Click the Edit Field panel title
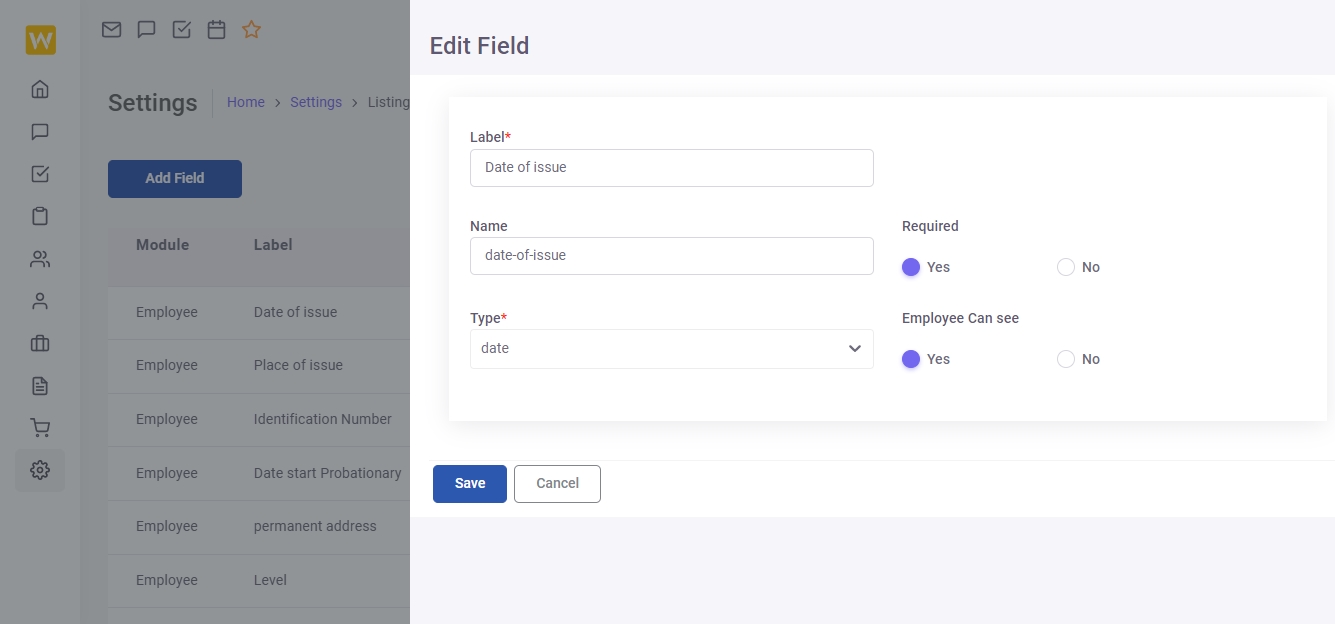This screenshot has width=1335, height=624. click(479, 46)
